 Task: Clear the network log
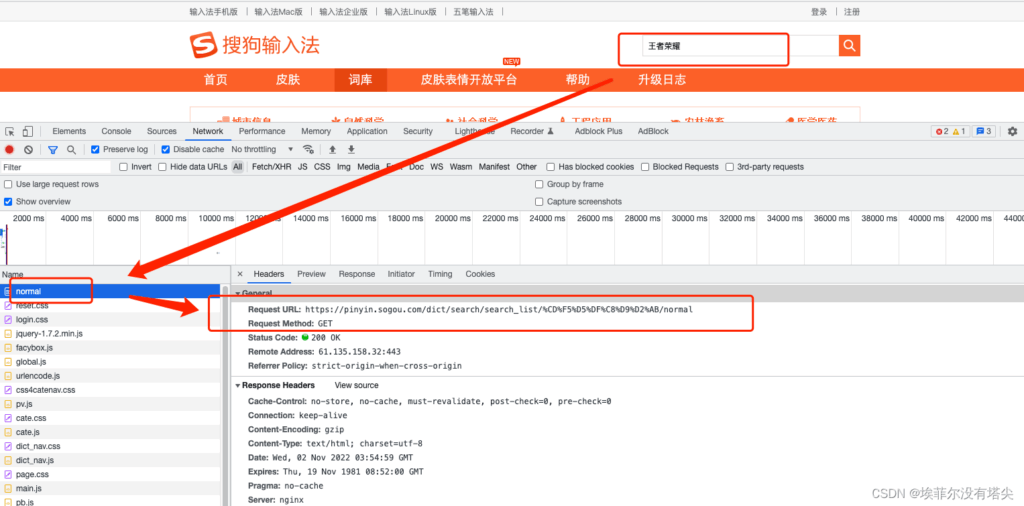tap(28, 150)
